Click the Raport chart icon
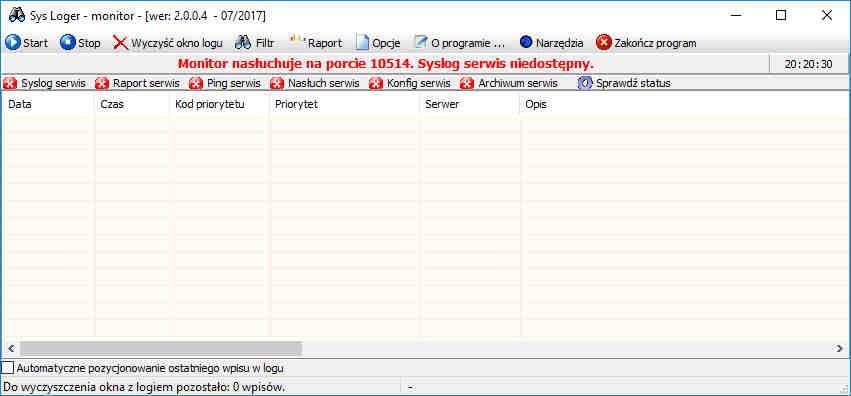Screen dimensions: 851x396 point(298,41)
